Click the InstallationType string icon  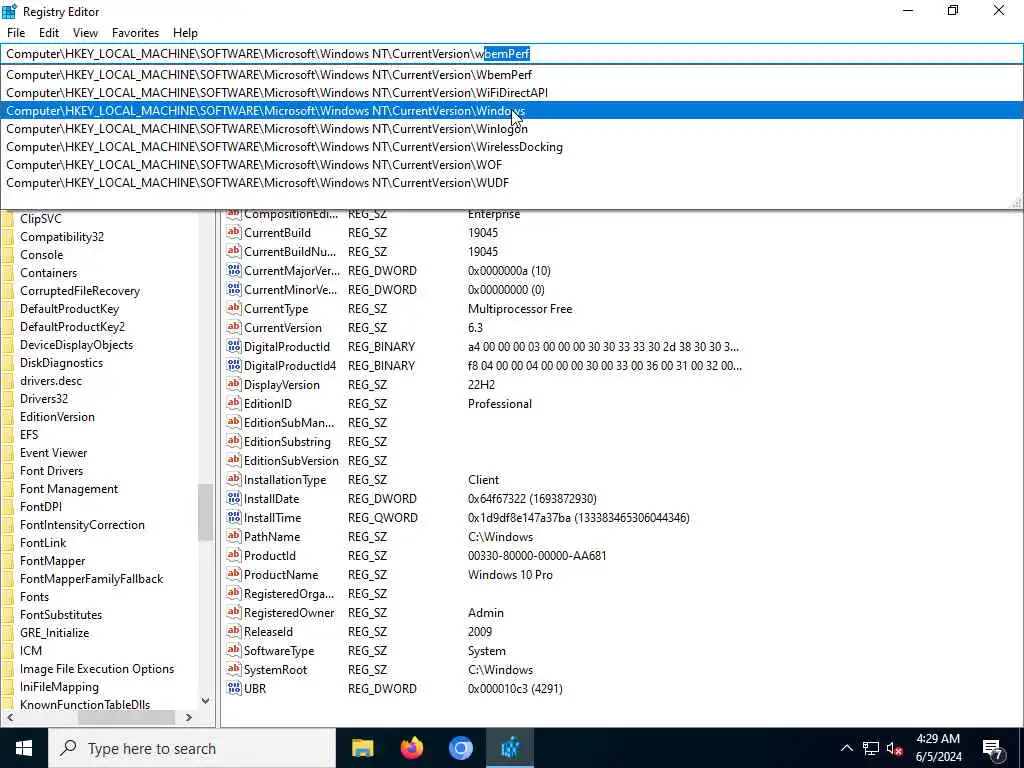coord(234,479)
